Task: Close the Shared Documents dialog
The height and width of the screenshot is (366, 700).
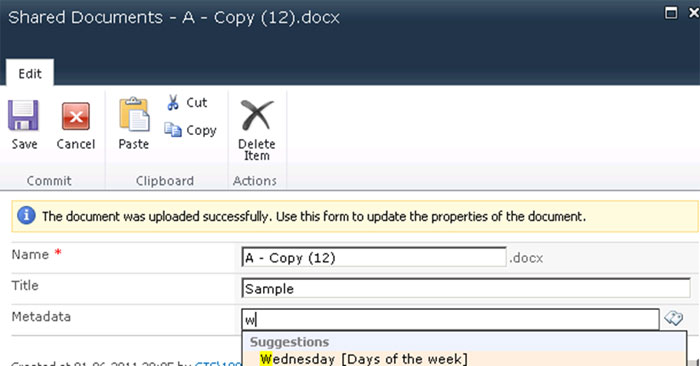Action: click(x=694, y=12)
